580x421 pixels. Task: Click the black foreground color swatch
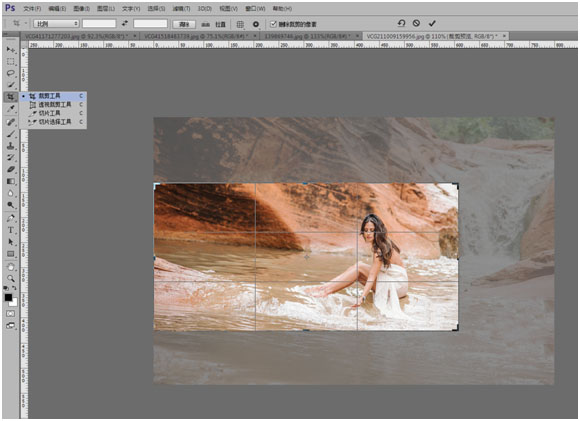pos(8,297)
